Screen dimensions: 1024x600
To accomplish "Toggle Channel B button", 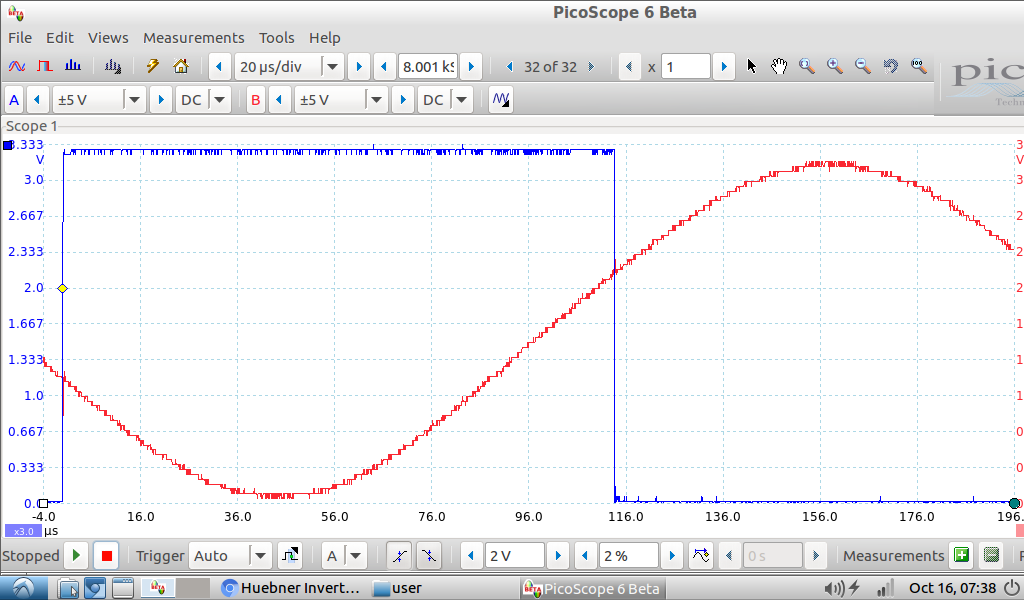I will point(256,100).
